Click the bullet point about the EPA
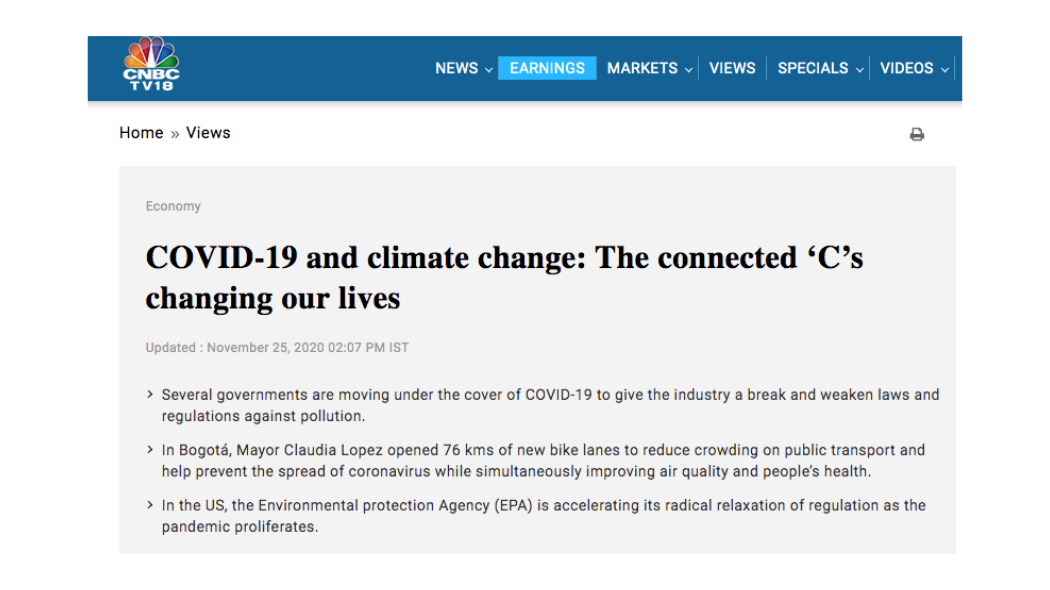The height and width of the screenshot is (590, 1050). (x=543, y=515)
